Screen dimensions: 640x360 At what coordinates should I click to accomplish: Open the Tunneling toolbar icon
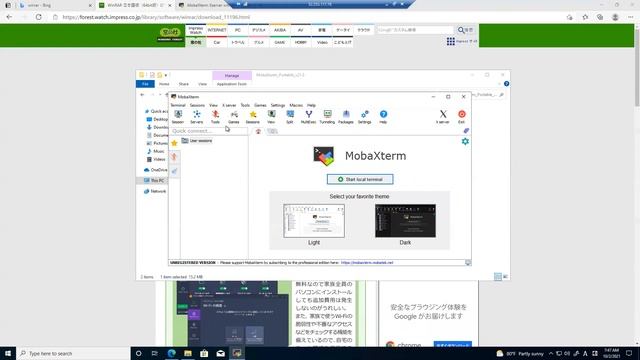[327, 117]
